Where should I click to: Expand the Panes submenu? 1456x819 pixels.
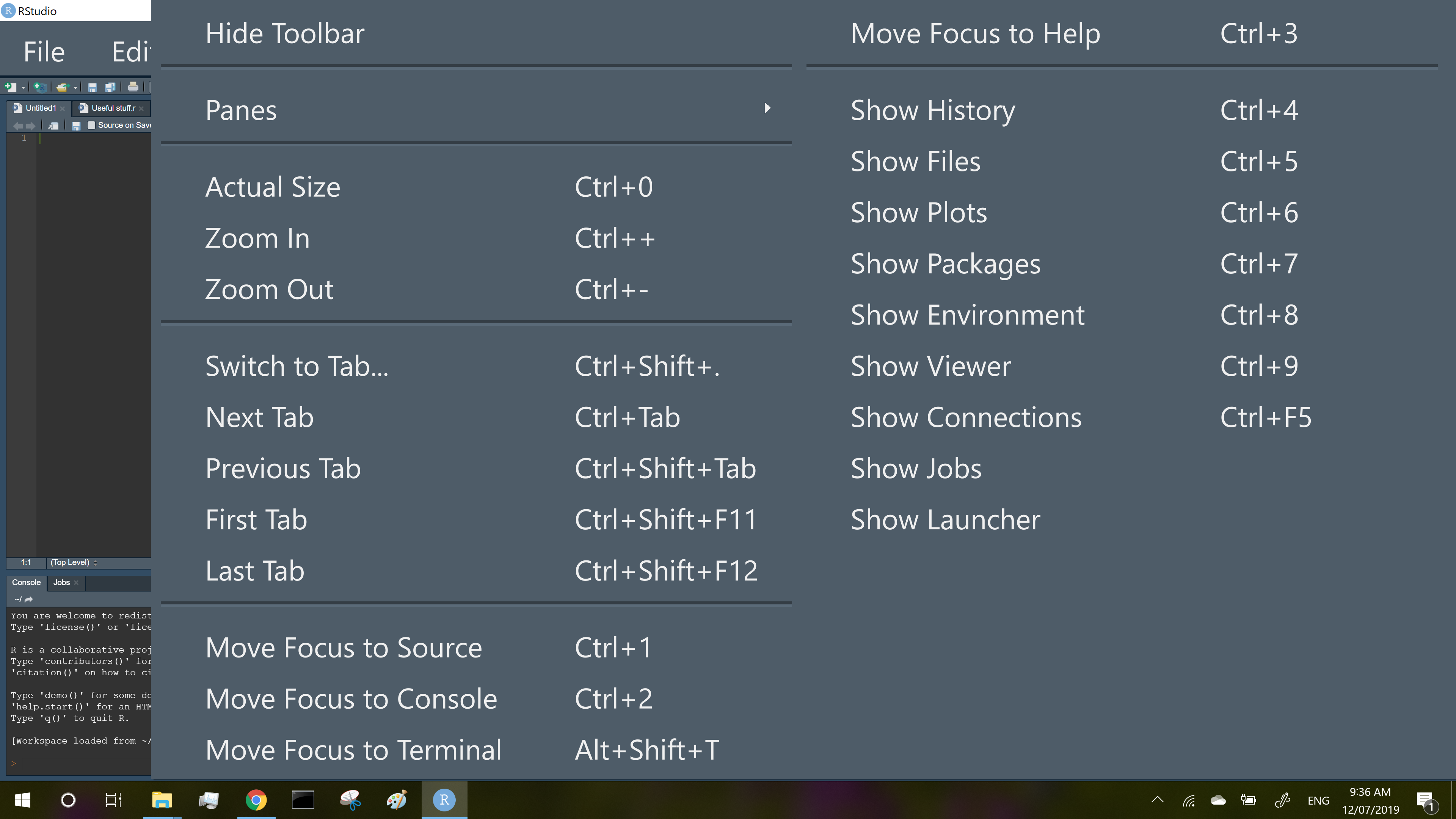pos(241,110)
